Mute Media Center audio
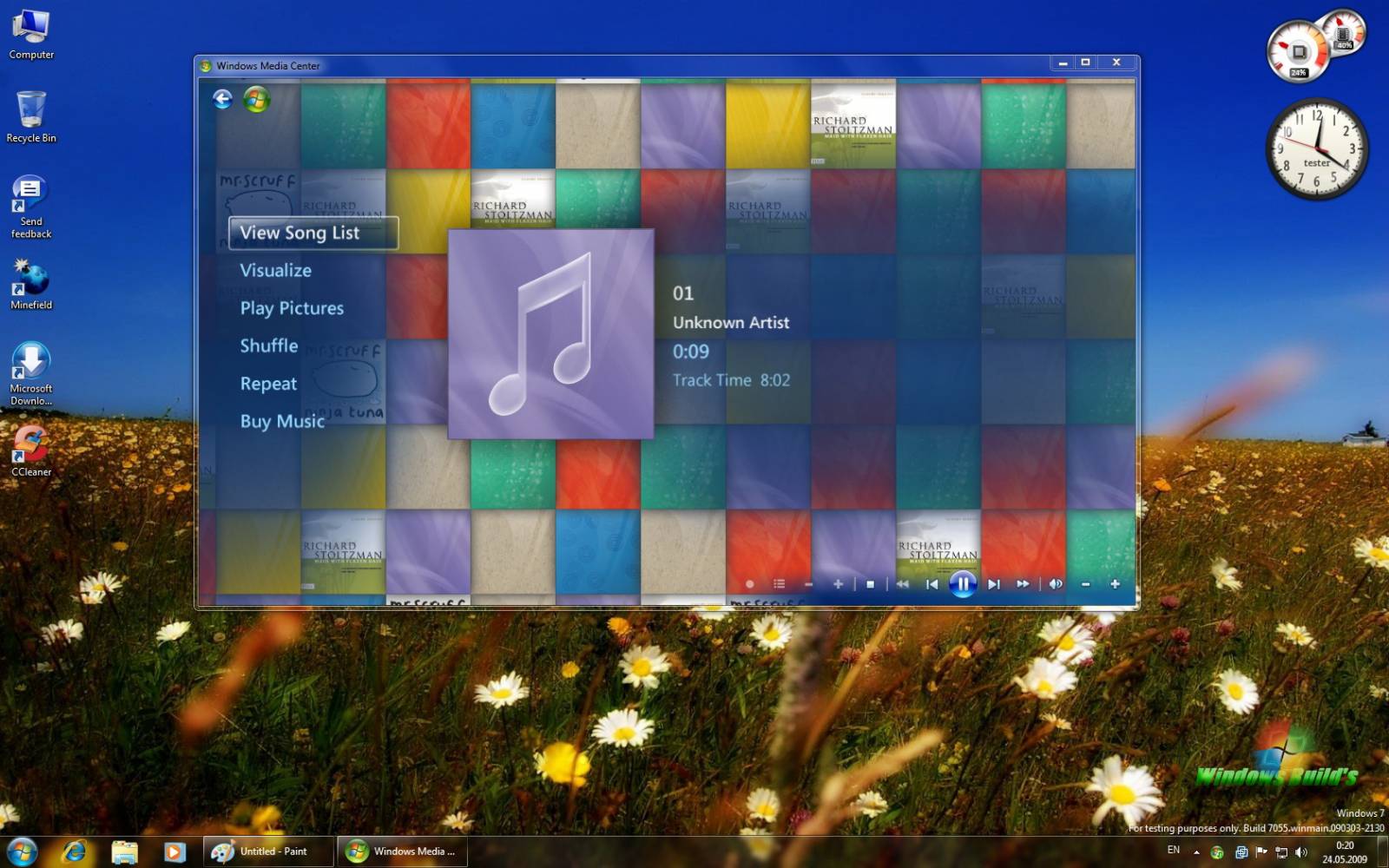This screenshot has width=1389, height=868. click(x=1056, y=584)
